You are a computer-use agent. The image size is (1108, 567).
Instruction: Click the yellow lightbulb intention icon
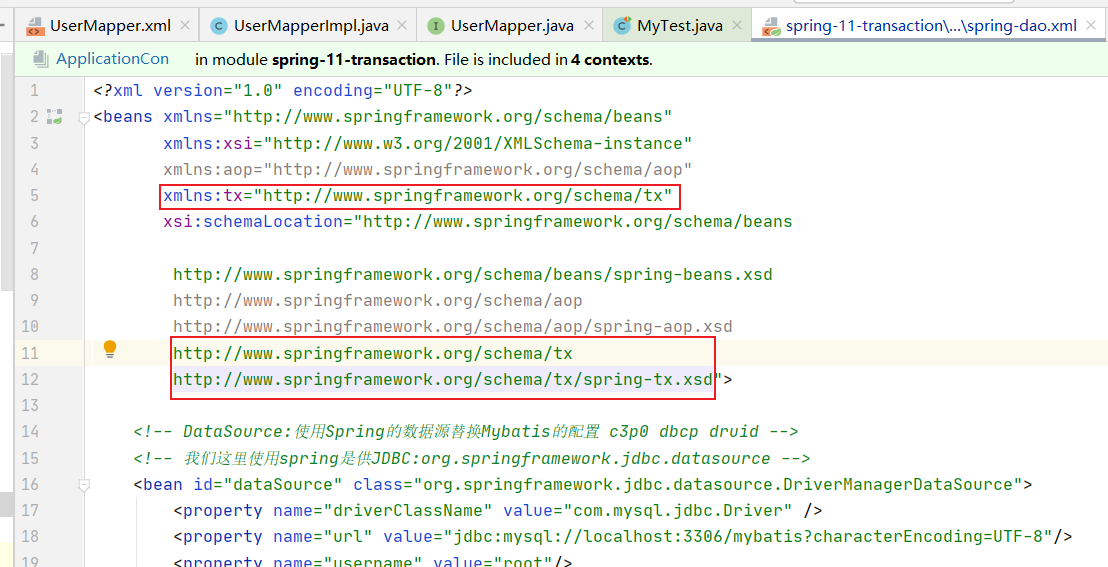point(110,349)
